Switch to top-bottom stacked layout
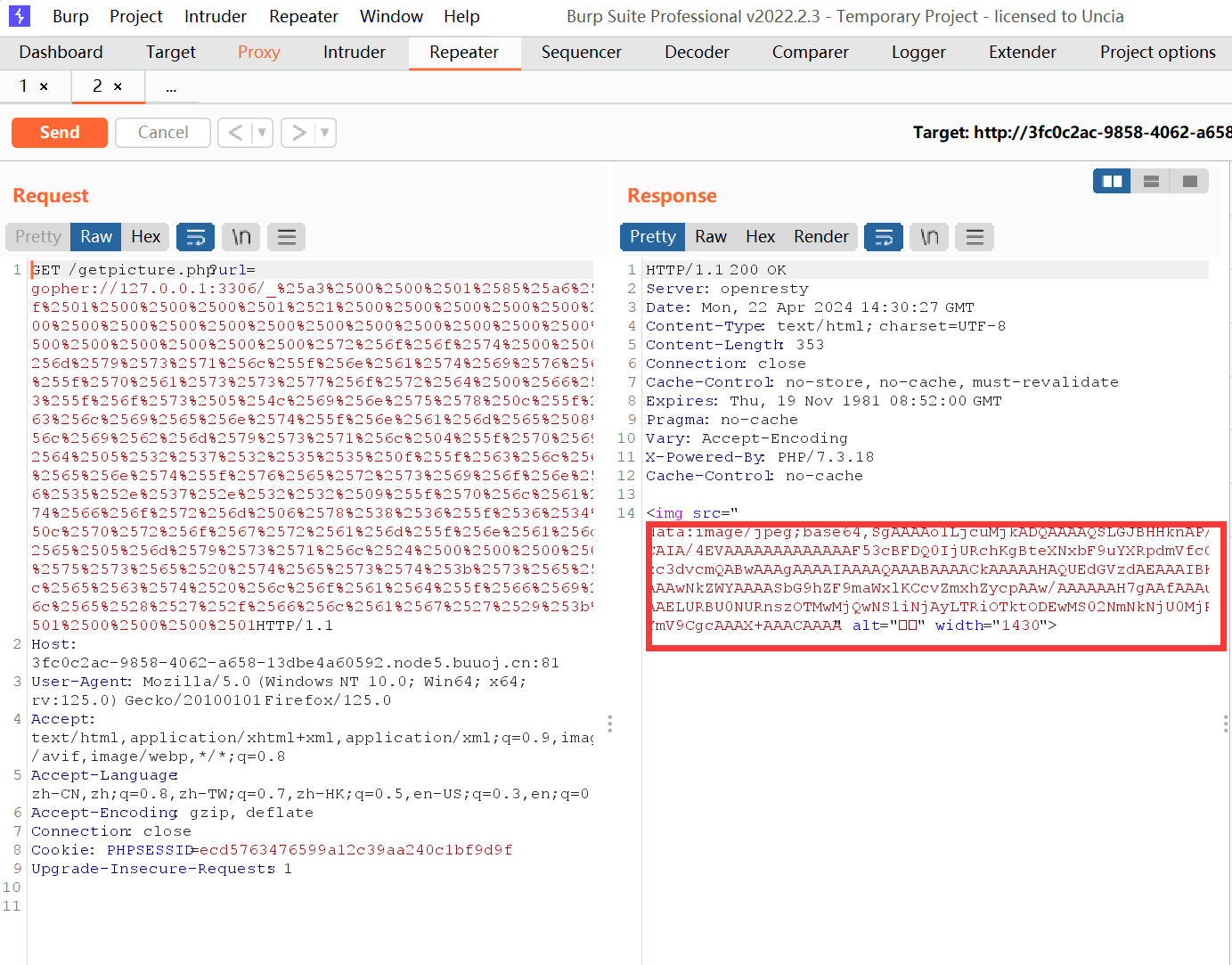1232x965 pixels. (1151, 181)
